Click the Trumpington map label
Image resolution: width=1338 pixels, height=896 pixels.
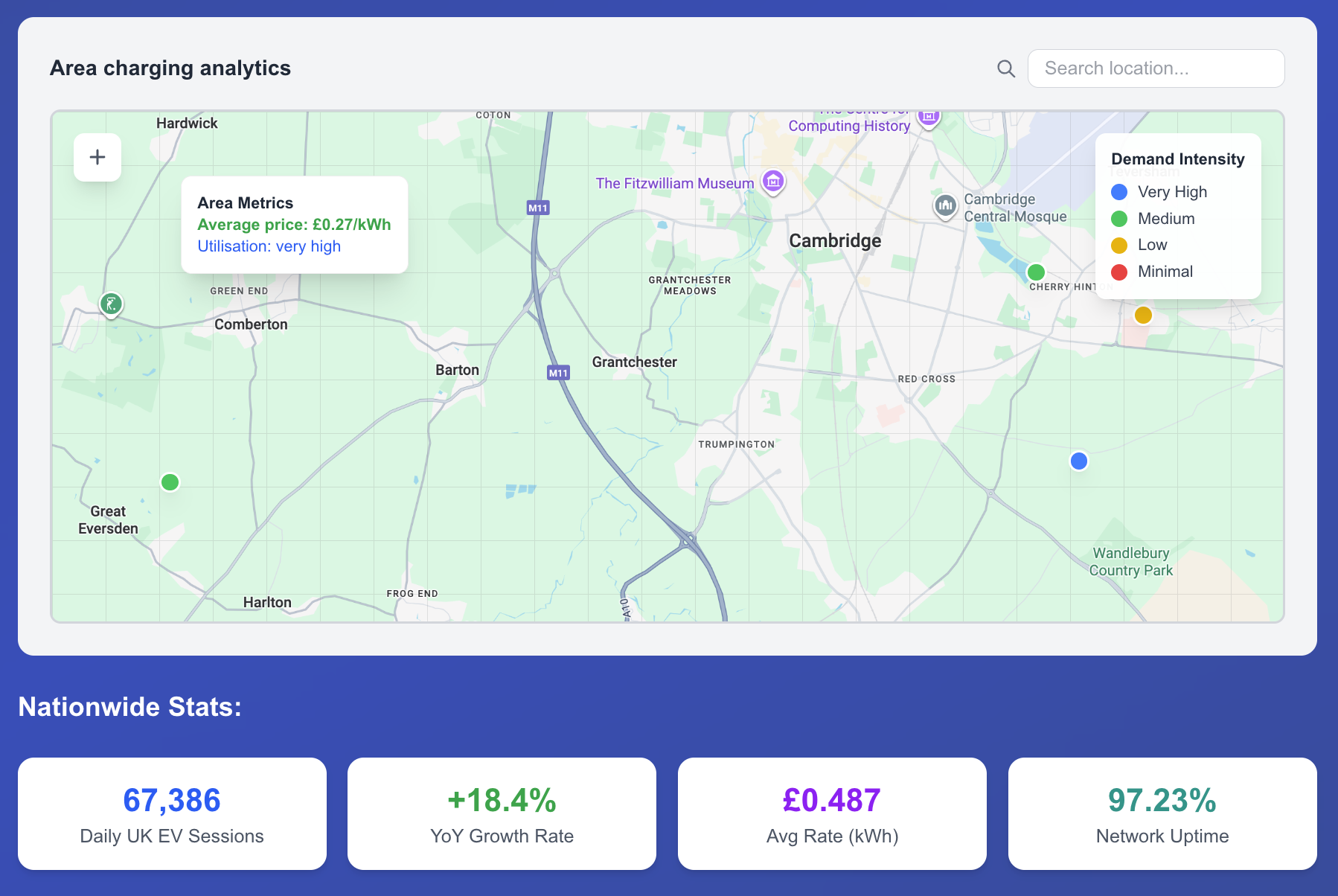coord(736,444)
